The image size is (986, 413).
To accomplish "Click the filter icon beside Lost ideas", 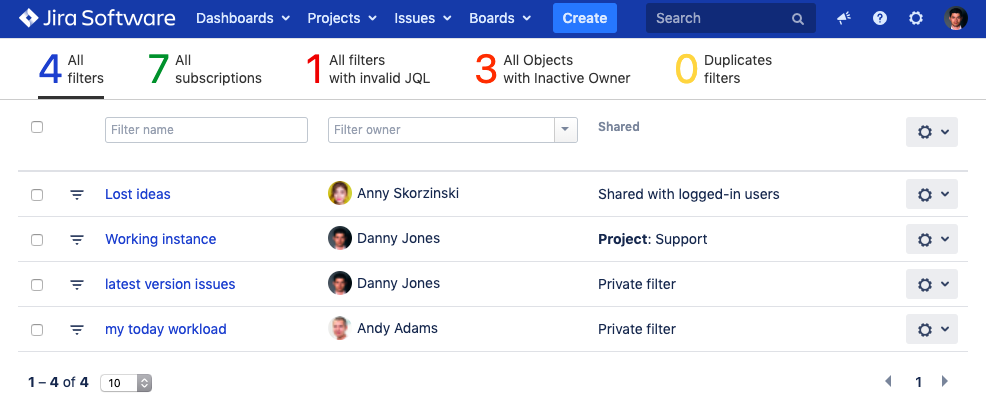I will tap(77, 195).
